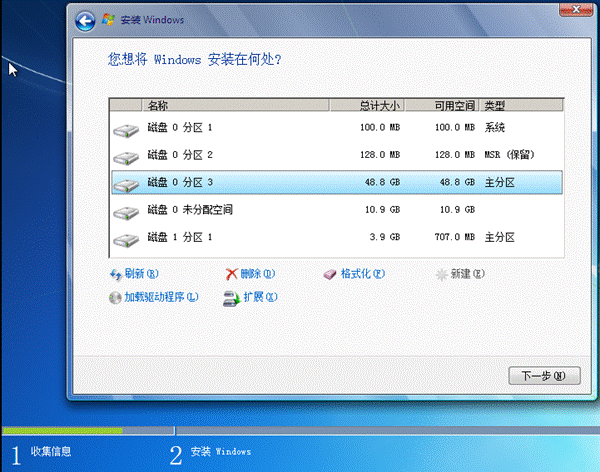Sort by the 名称 column header

(236, 105)
